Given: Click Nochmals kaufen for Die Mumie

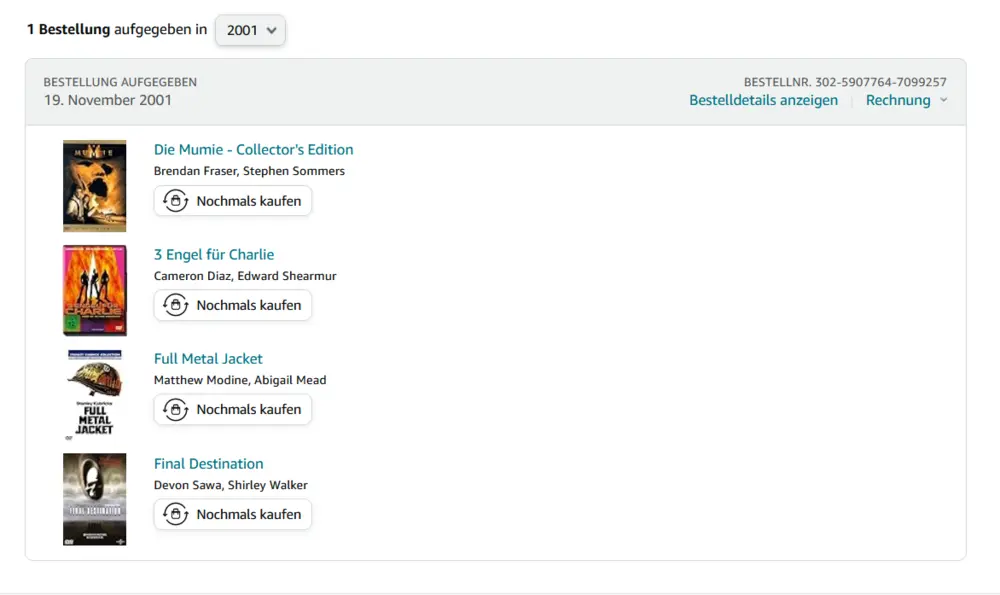Looking at the screenshot, I should [x=233, y=201].
